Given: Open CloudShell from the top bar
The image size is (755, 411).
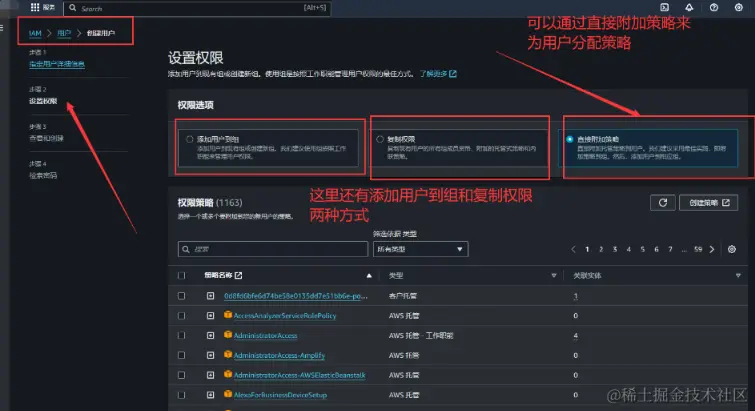Looking at the screenshot, I should click(x=664, y=7).
